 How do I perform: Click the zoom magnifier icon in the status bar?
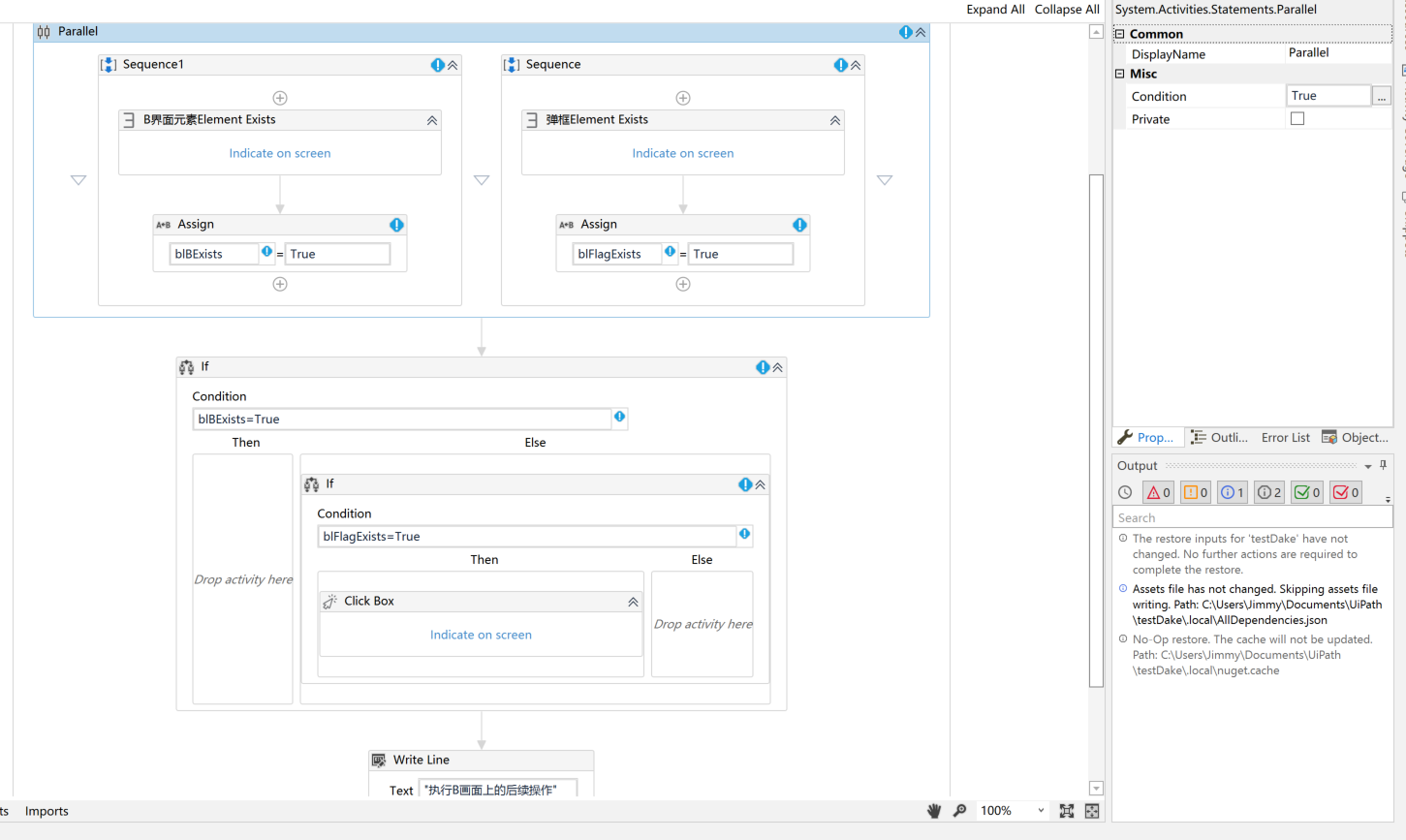(x=959, y=811)
